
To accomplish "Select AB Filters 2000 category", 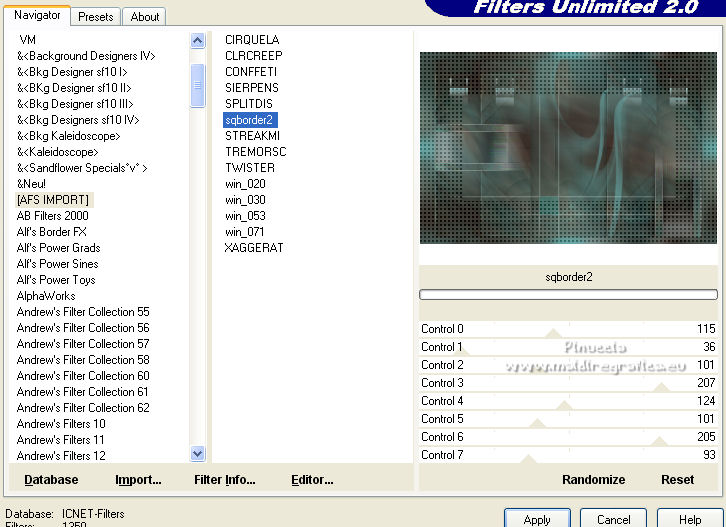I will pyautogui.click(x=52, y=216).
